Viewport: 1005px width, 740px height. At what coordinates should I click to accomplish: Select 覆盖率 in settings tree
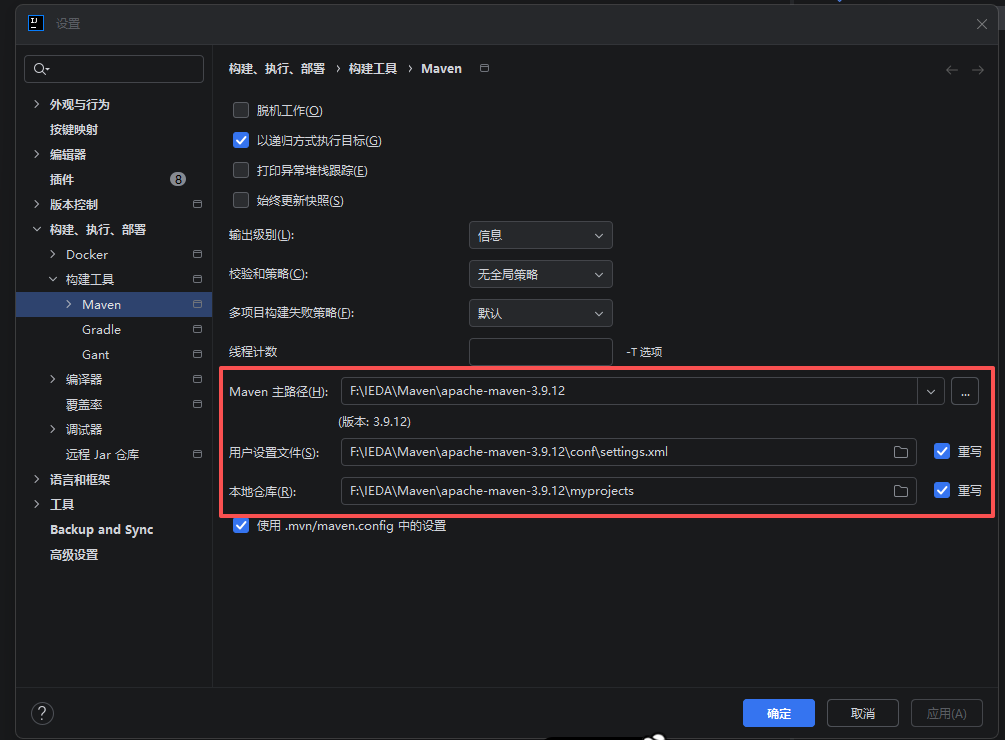pos(83,405)
